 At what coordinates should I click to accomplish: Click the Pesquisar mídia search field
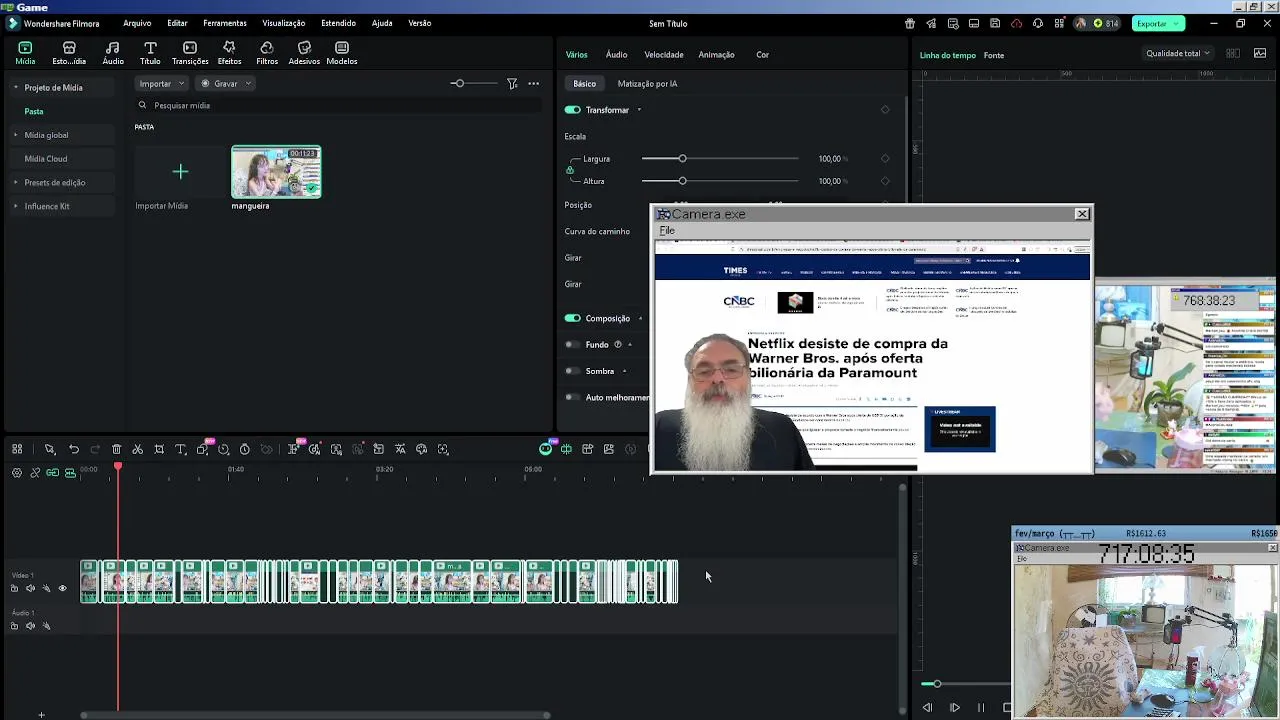click(340, 105)
